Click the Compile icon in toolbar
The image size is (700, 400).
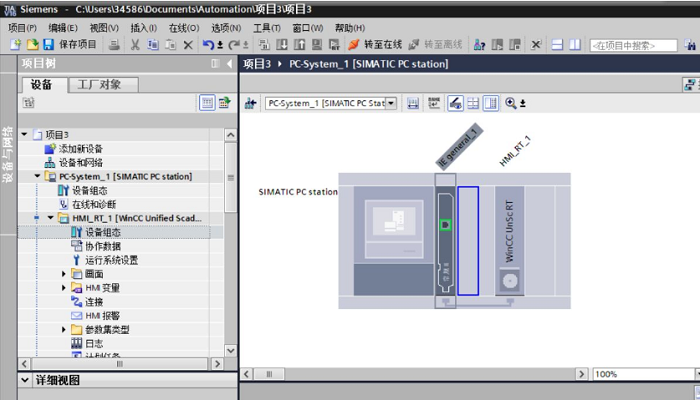264,45
